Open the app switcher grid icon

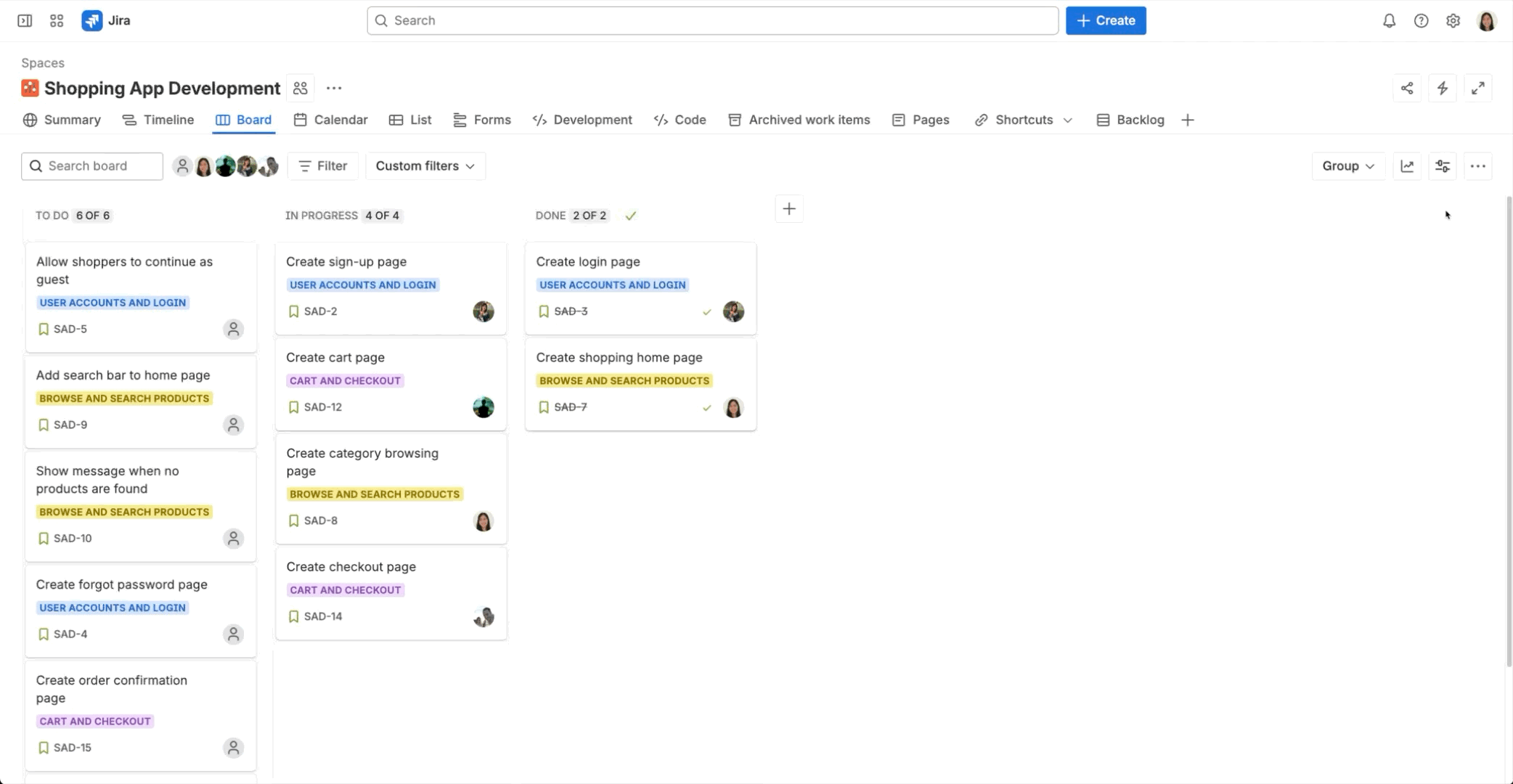pos(57,20)
